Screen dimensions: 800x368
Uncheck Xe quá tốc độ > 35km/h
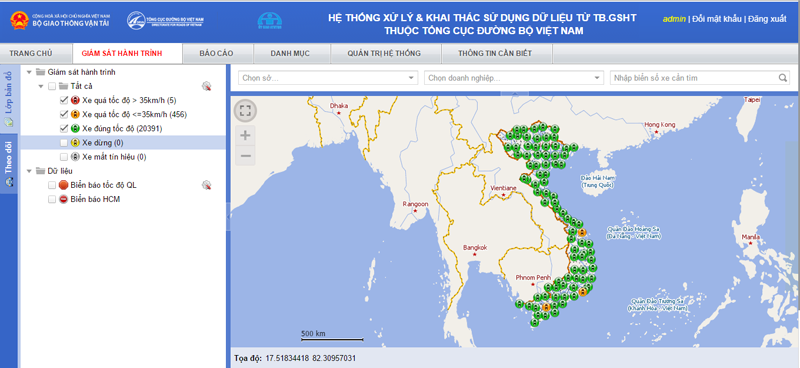coord(64,100)
